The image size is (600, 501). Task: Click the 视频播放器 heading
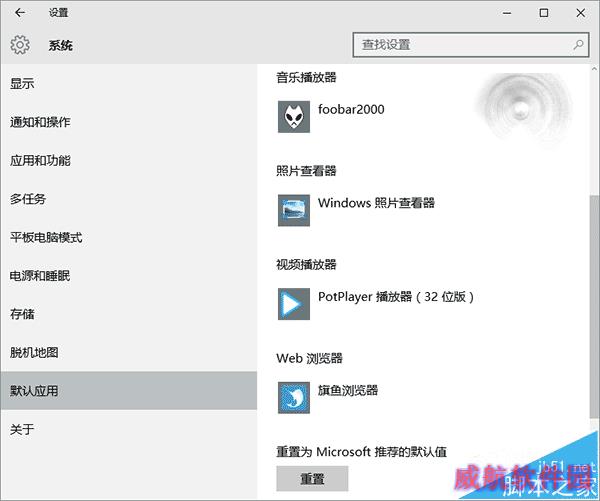[x=306, y=264]
